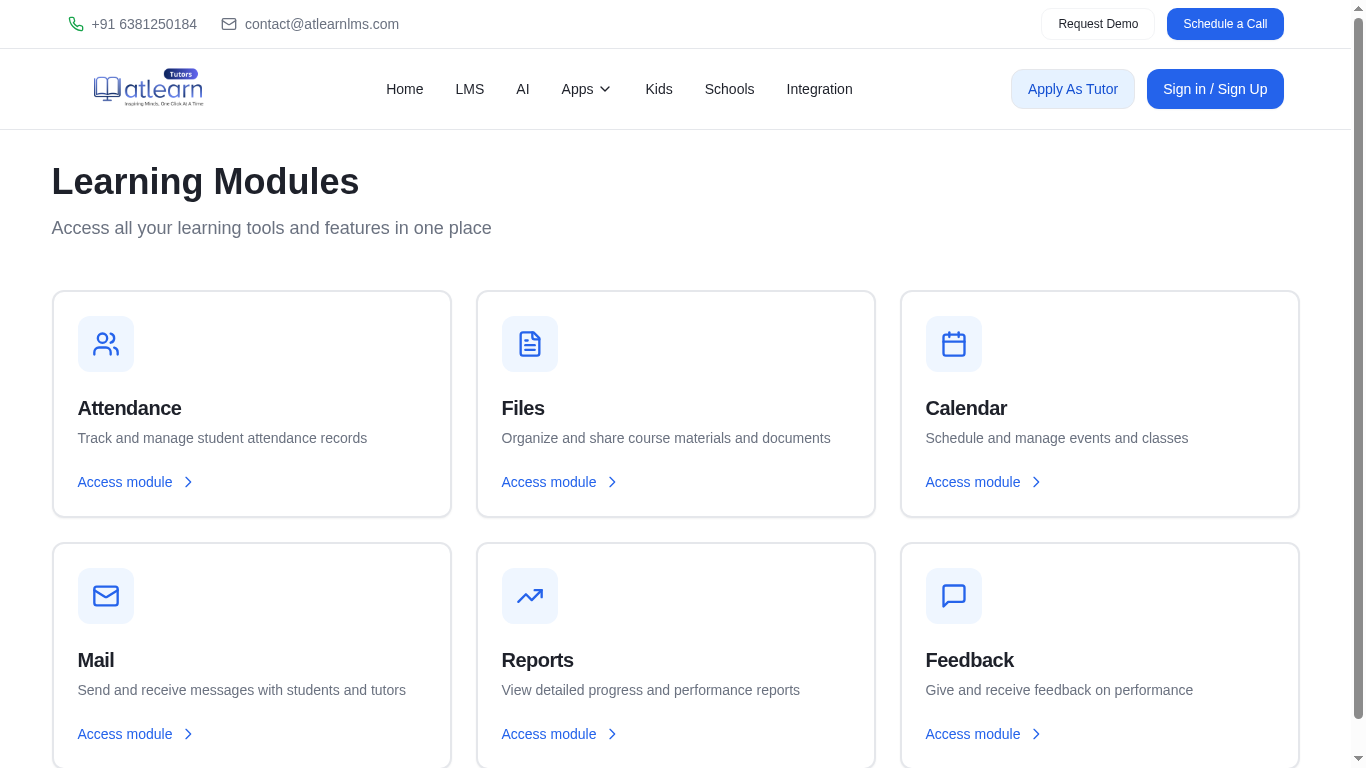Click the arrow next to Files Access module
This screenshot has height=768, width=1366.
612,482
